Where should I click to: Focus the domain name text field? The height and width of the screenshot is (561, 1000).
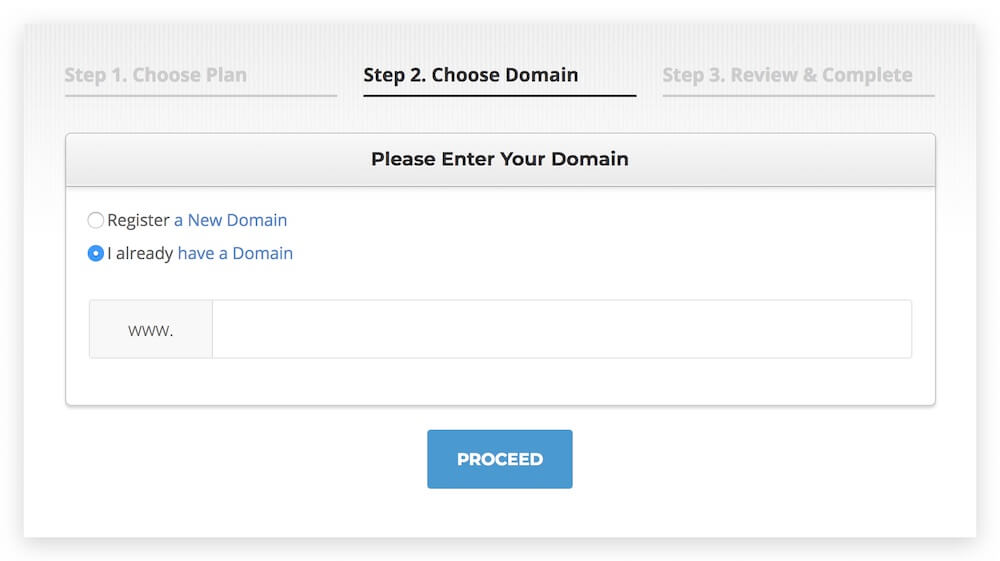tap(561, 329)
